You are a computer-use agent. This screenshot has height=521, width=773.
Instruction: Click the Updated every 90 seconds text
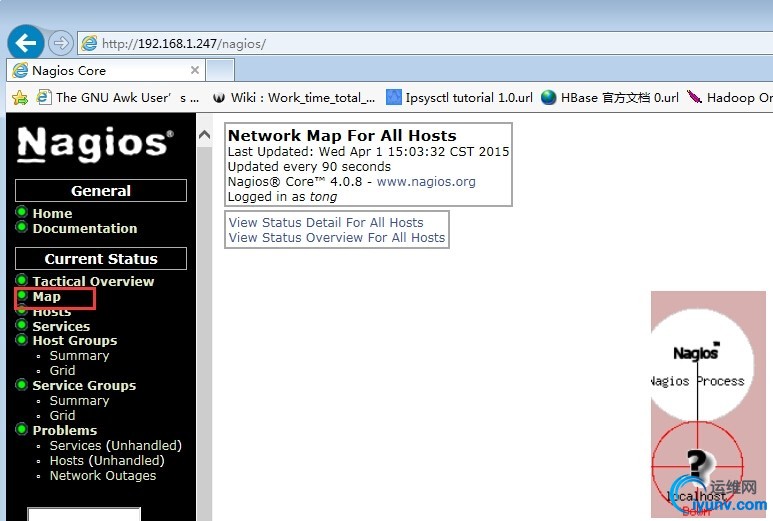309,167
